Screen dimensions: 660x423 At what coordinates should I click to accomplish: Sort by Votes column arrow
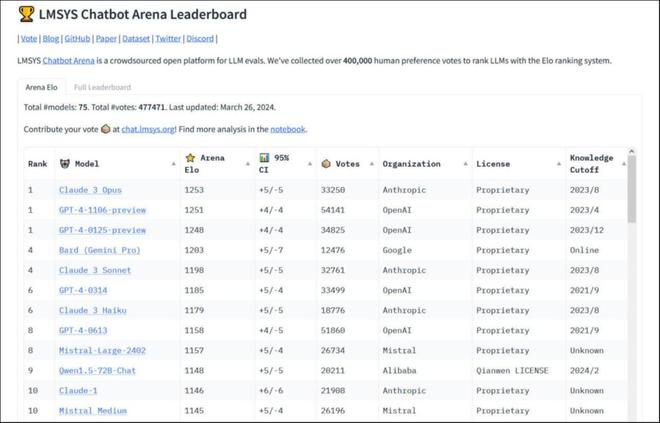(372, 164)
